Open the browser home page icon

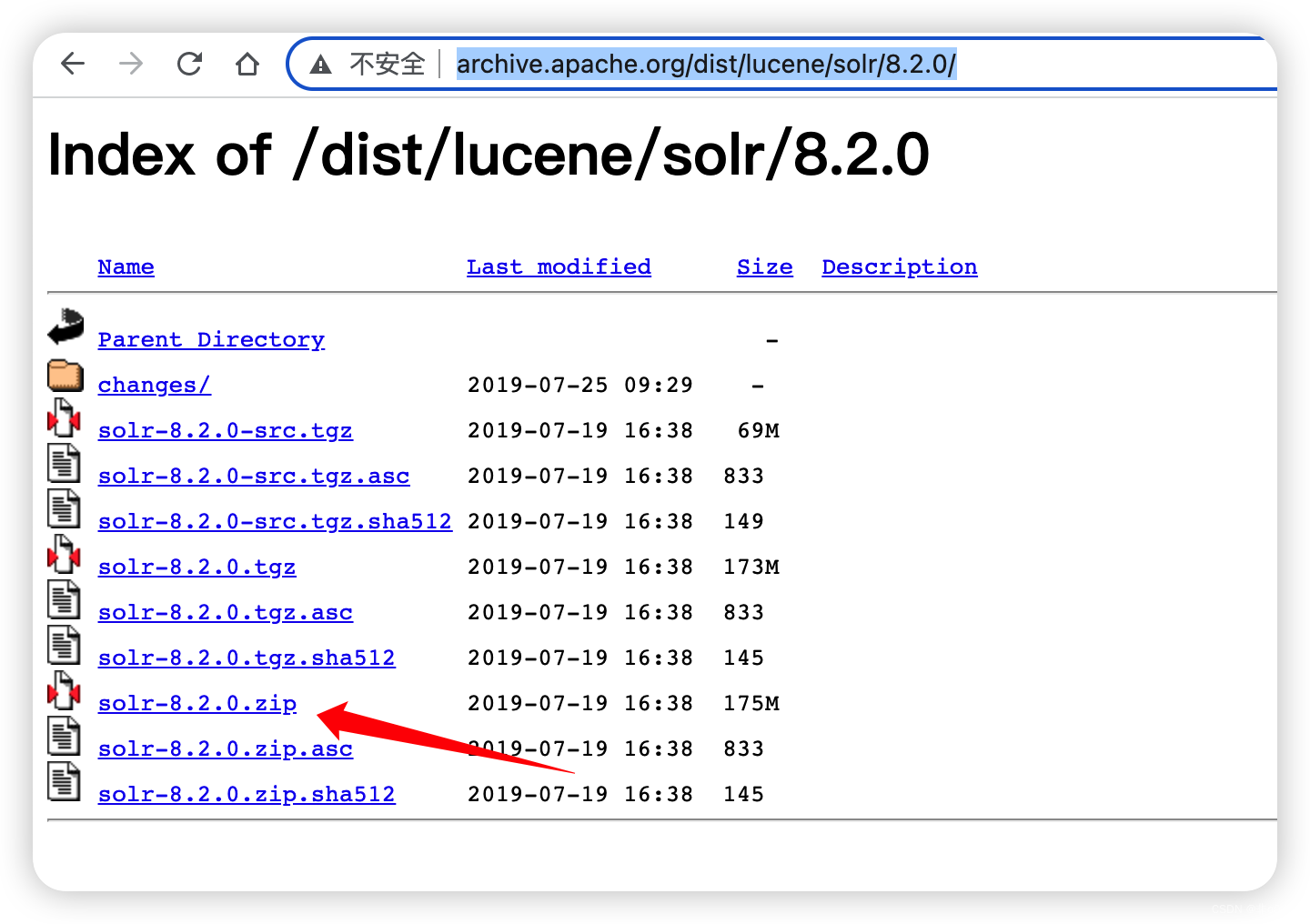pos(247,64)
